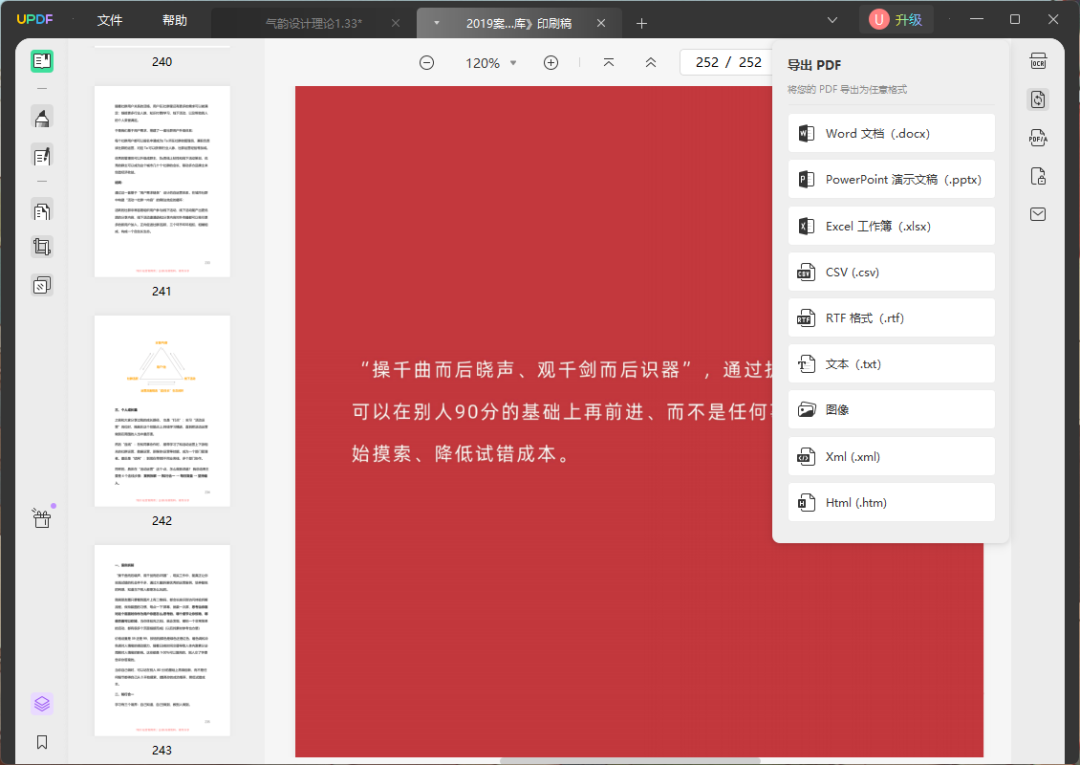Image resolution: width=1080 pixels, height=765 pixels.
Task: Switch to the 气韵设计理论1.33 tab
Action: coord(314,23)
